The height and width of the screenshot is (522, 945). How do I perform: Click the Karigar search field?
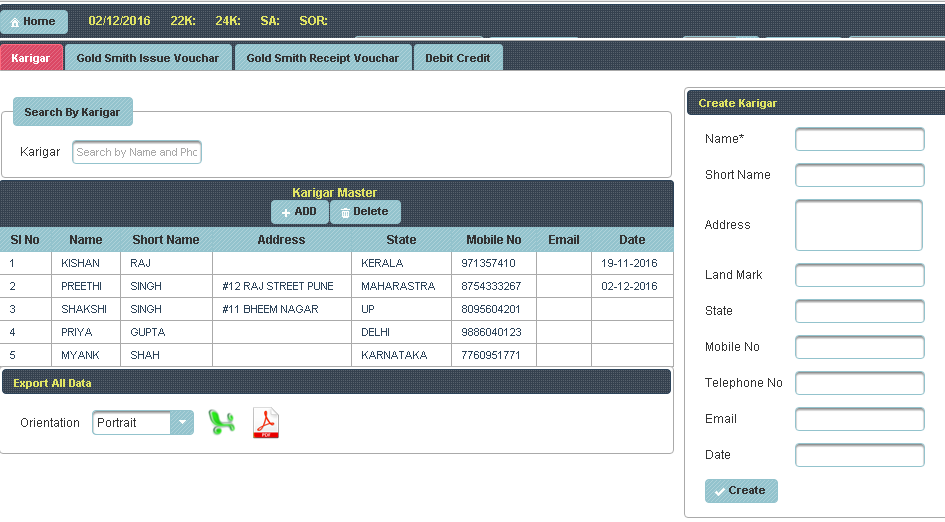[137, 152]
